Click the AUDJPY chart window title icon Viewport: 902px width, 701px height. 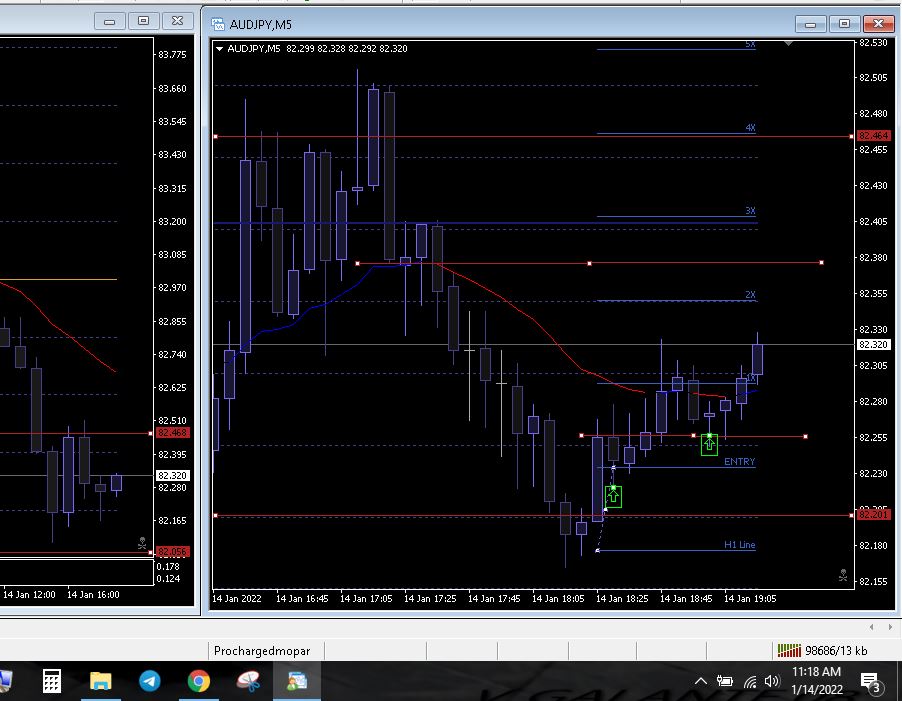(217, 23)
